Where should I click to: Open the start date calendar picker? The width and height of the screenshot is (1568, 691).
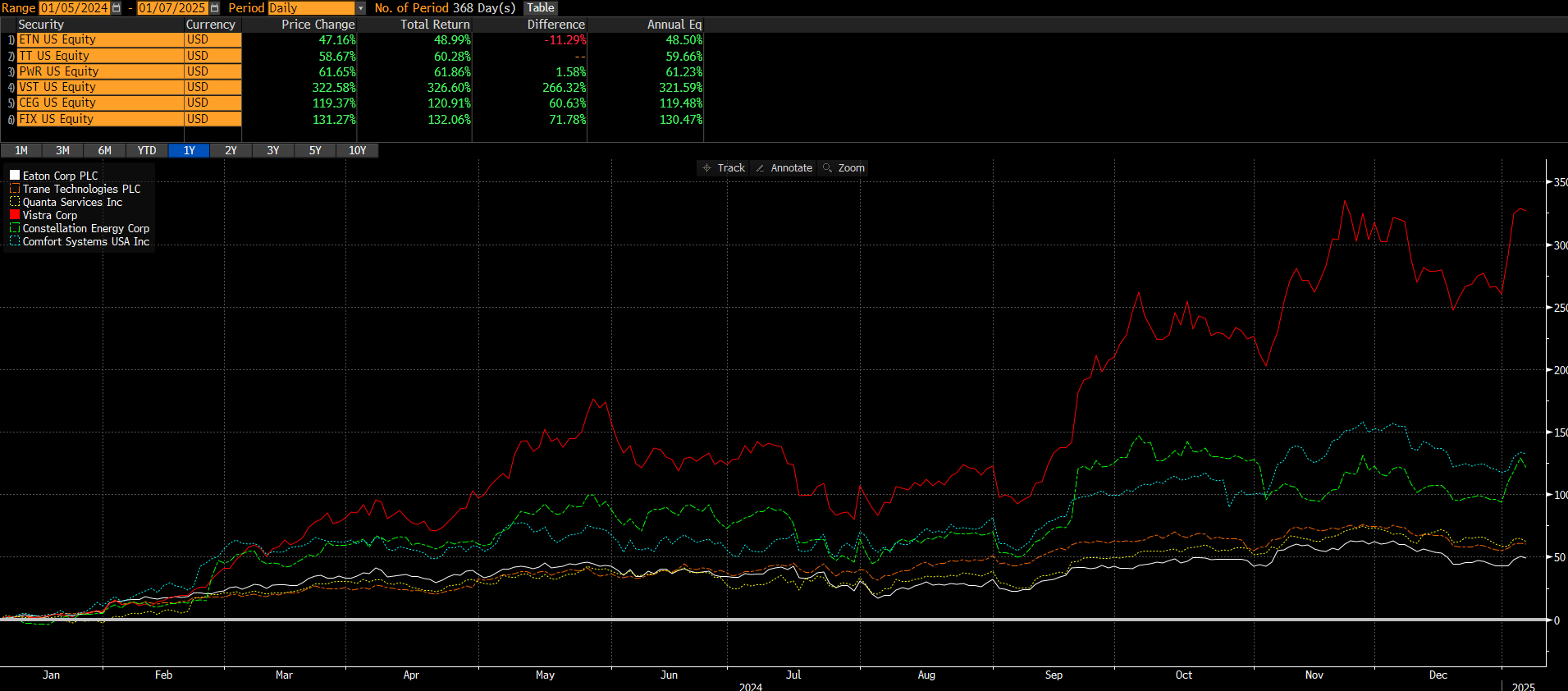pyautogui.click(x=116, y=8)
